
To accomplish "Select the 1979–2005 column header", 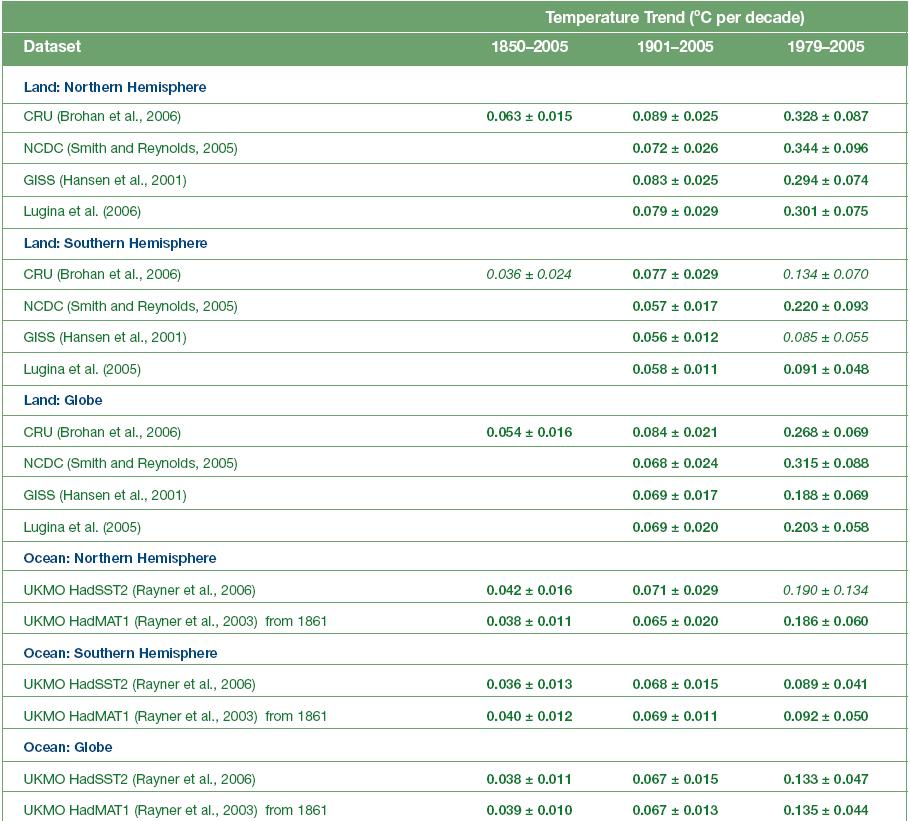I will point(826,47).
